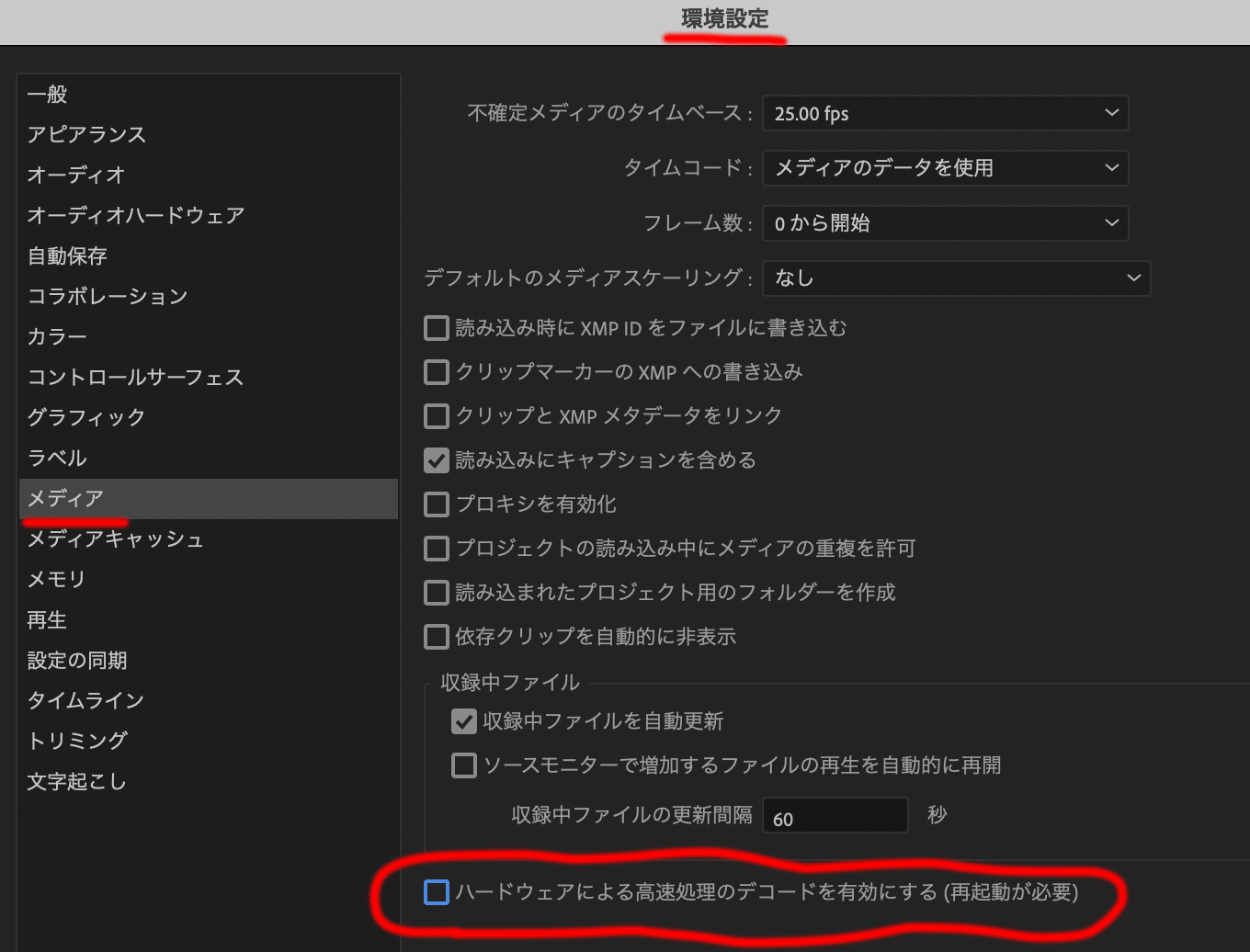1250x952 pixels.
Task: Uncheck 読み込みにキャプションを含める option
Action: coord(436,459)
